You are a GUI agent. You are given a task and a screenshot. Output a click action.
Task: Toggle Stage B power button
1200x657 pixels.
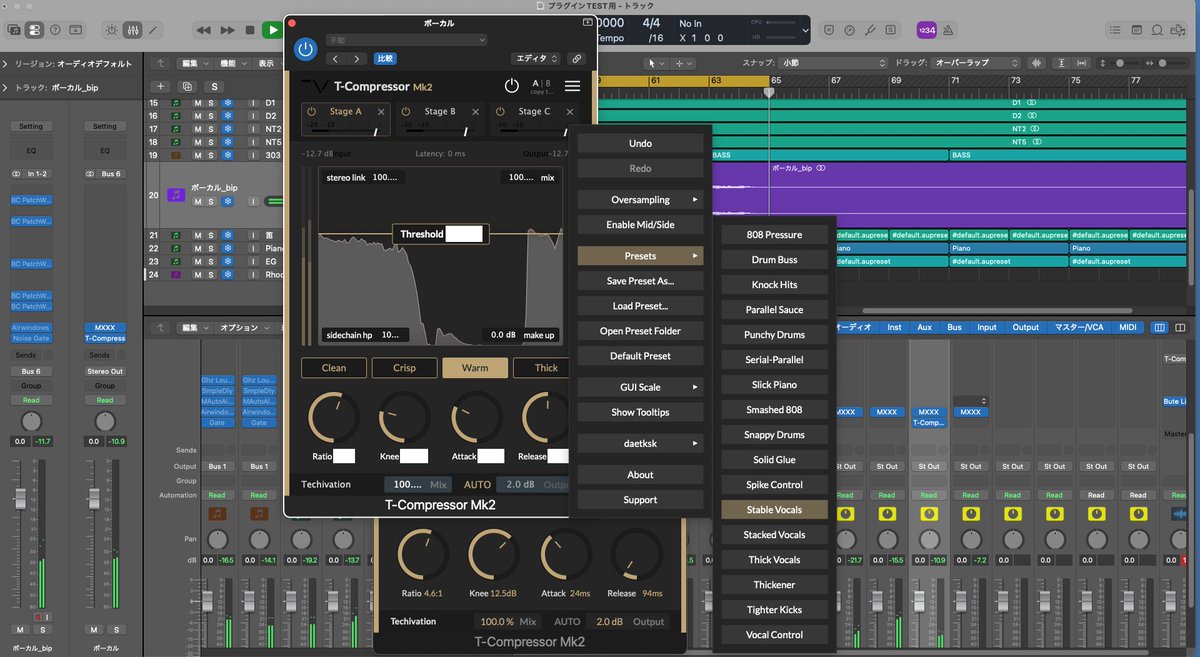(x=405, y=112)
